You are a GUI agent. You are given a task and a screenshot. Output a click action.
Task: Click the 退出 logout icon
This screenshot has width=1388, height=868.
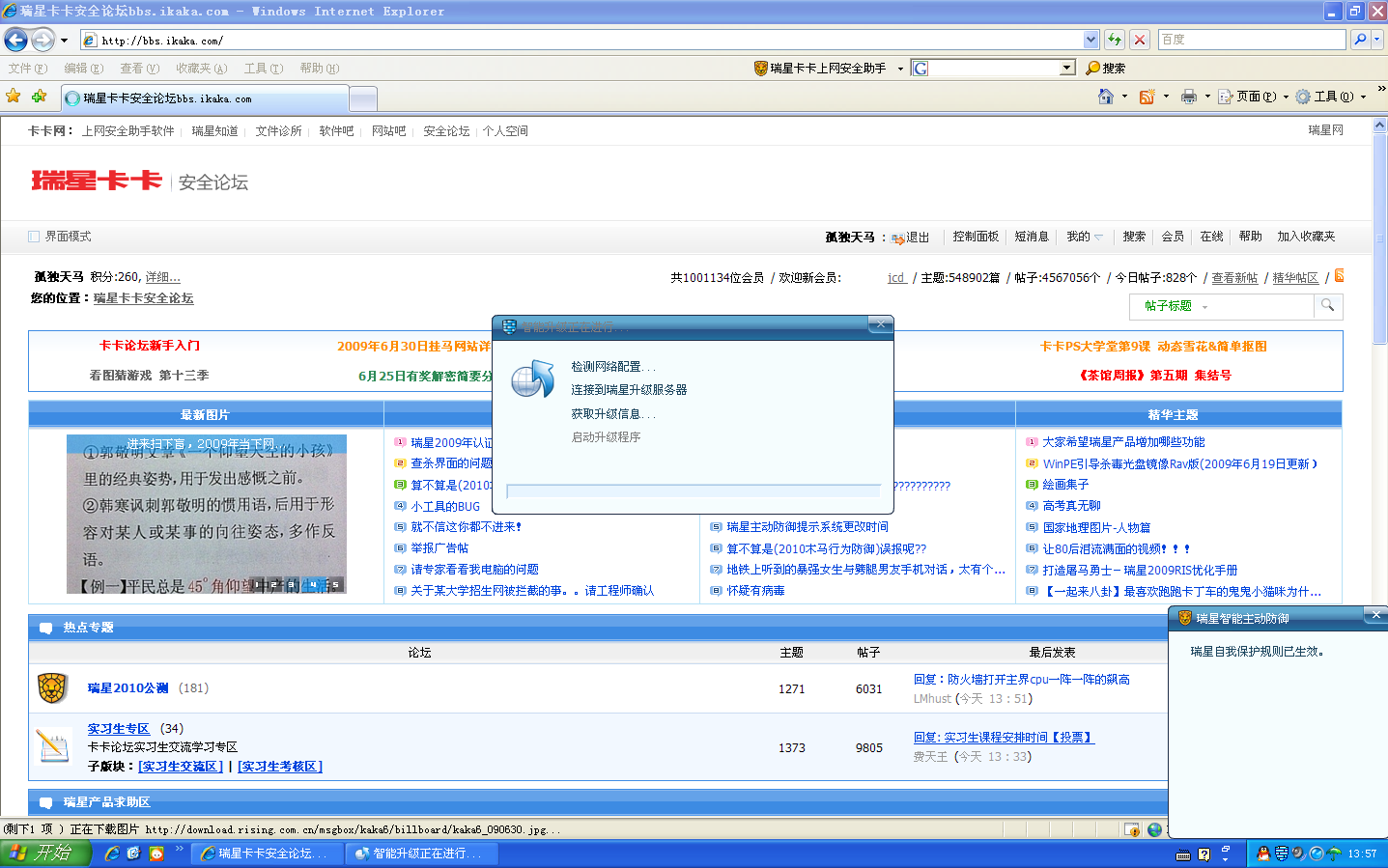[x=898, y=238]
